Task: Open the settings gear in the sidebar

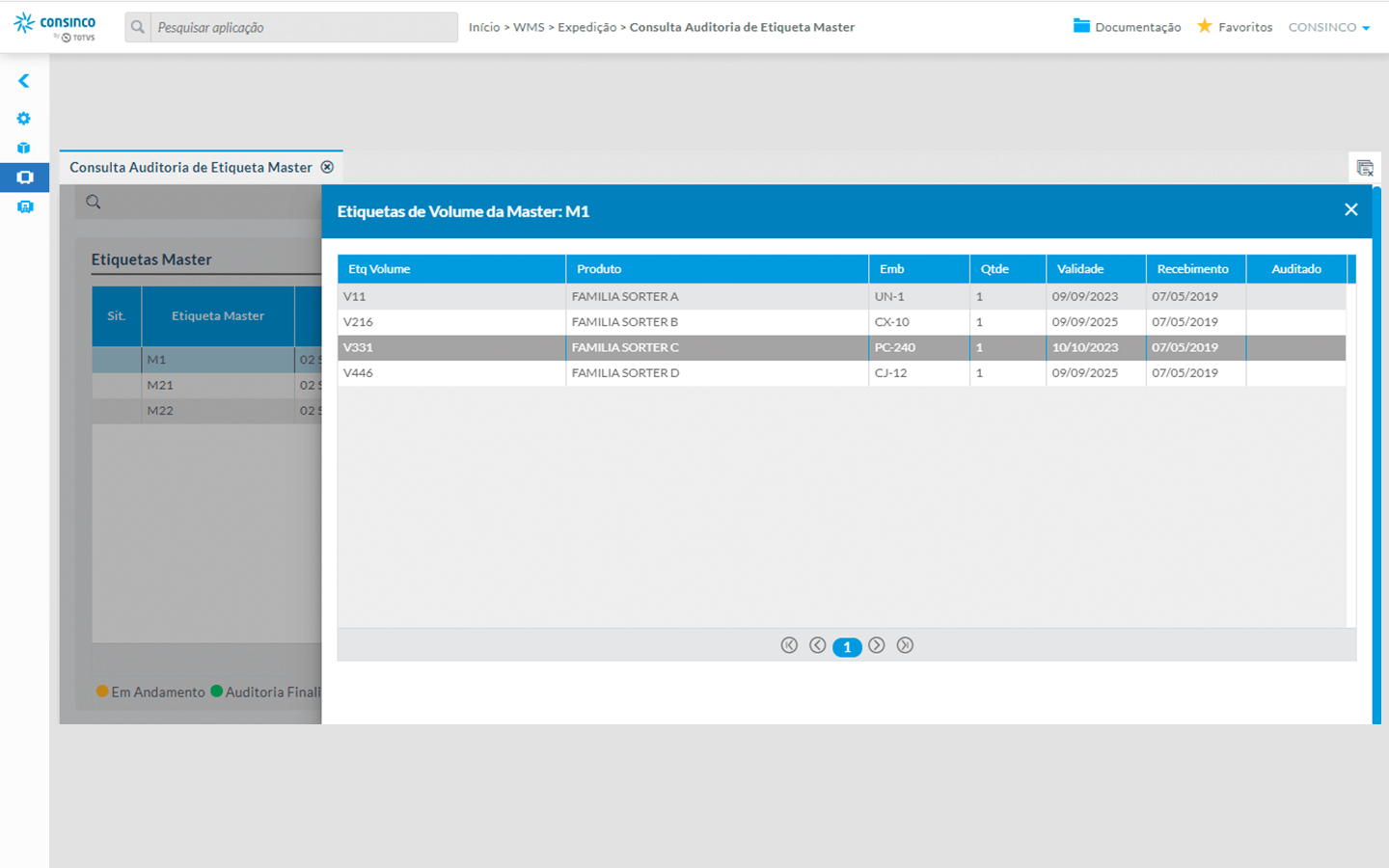Action: tap(24, 119)
